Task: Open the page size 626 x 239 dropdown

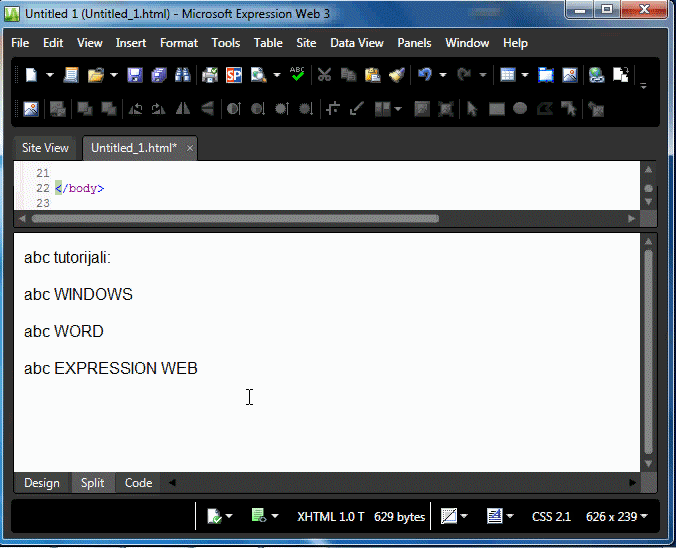Action: (x=617, y=517)
